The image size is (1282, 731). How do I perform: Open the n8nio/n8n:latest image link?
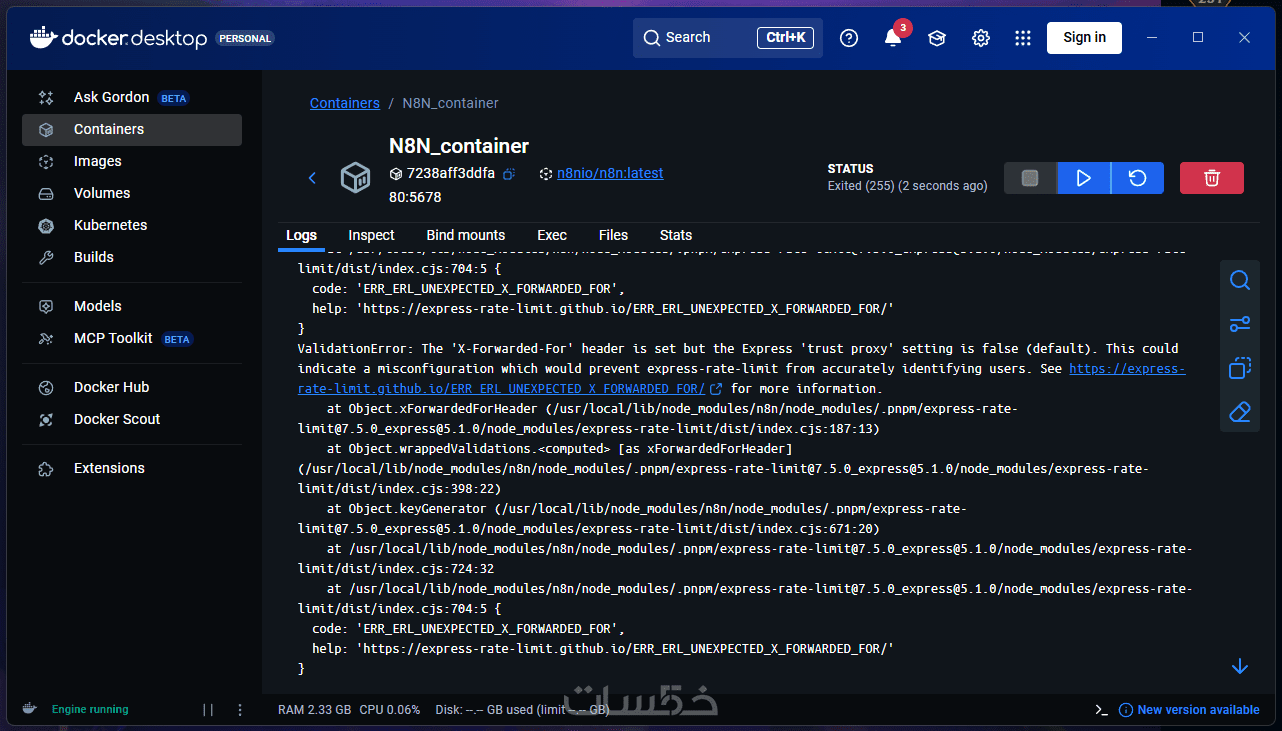point(610,173)
